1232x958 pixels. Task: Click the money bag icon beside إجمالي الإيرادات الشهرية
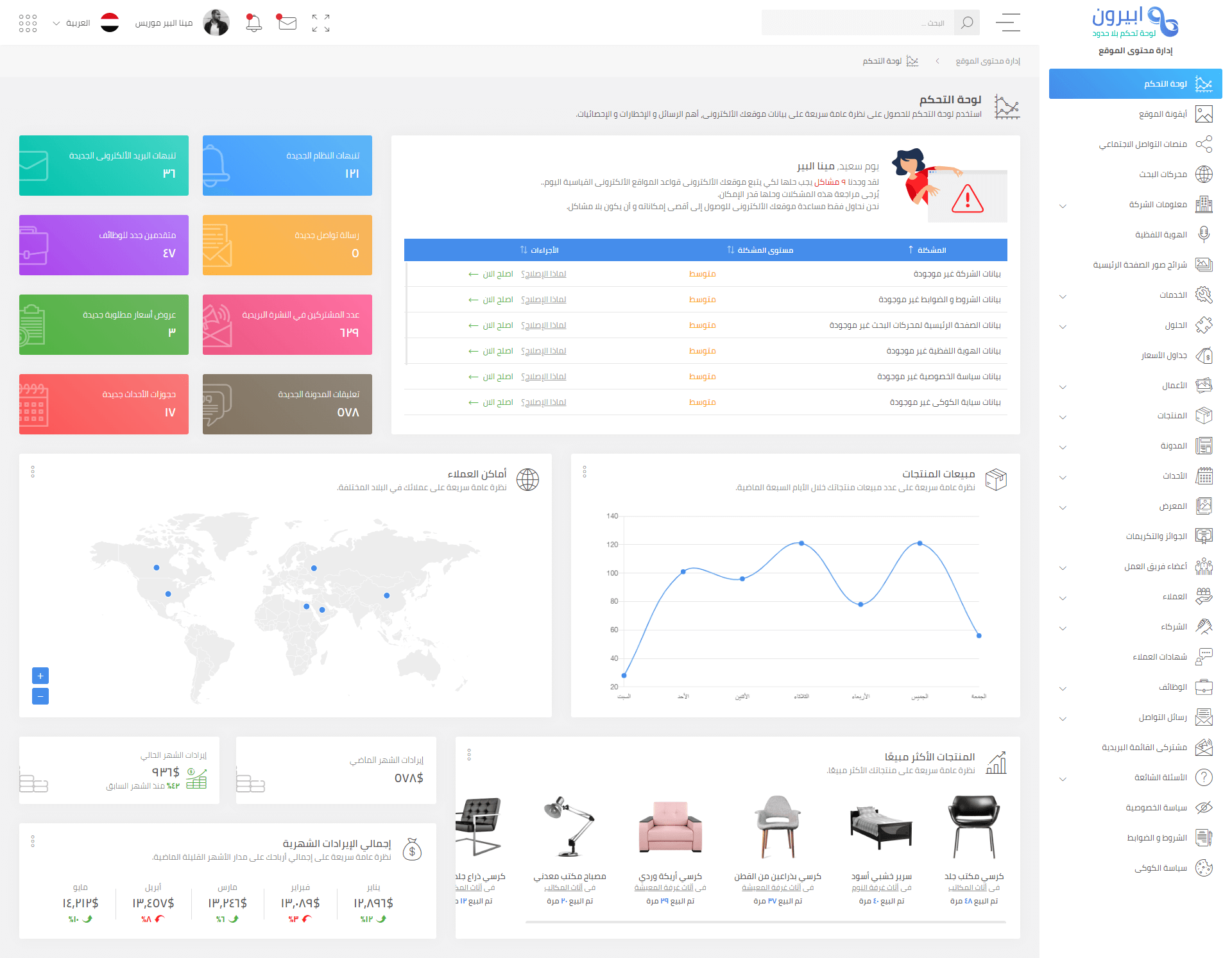[x=412, y=850]
